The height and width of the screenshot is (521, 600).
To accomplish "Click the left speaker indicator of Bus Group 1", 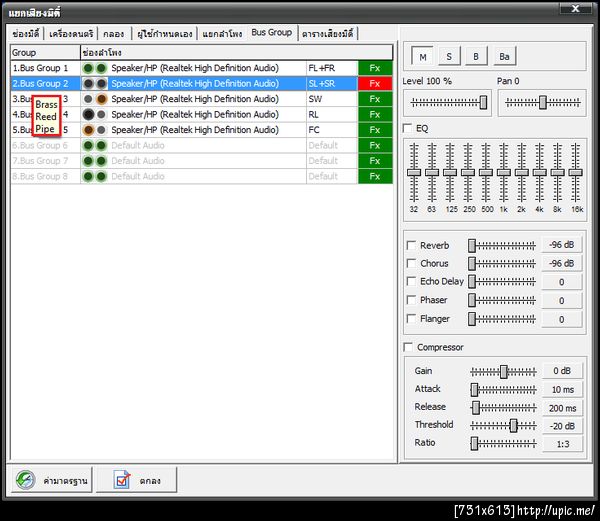I will [x=88, y=68].
